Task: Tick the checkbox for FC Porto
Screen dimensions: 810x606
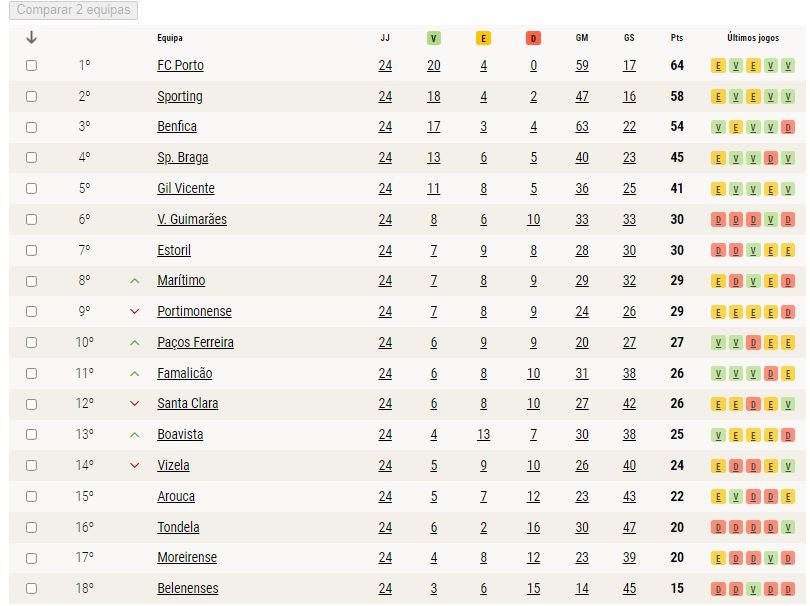Action: [x=32, y=66]
